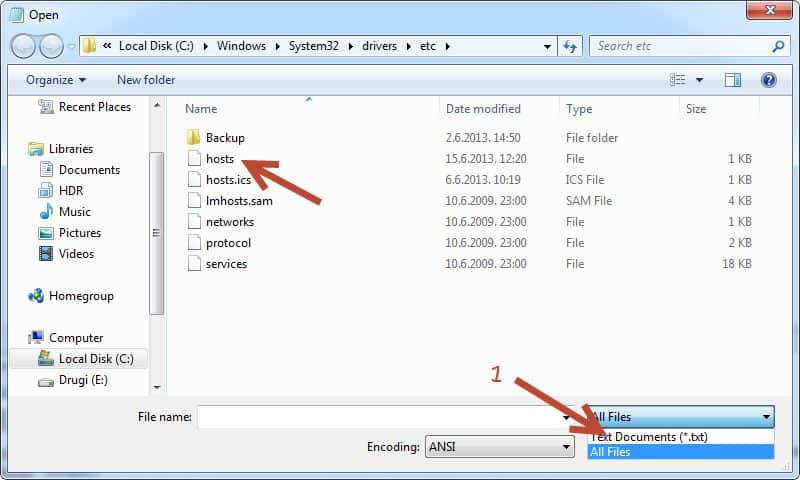Click the change view icon
The width and height of the screenshot is (800, 480).
coord(679,80)
